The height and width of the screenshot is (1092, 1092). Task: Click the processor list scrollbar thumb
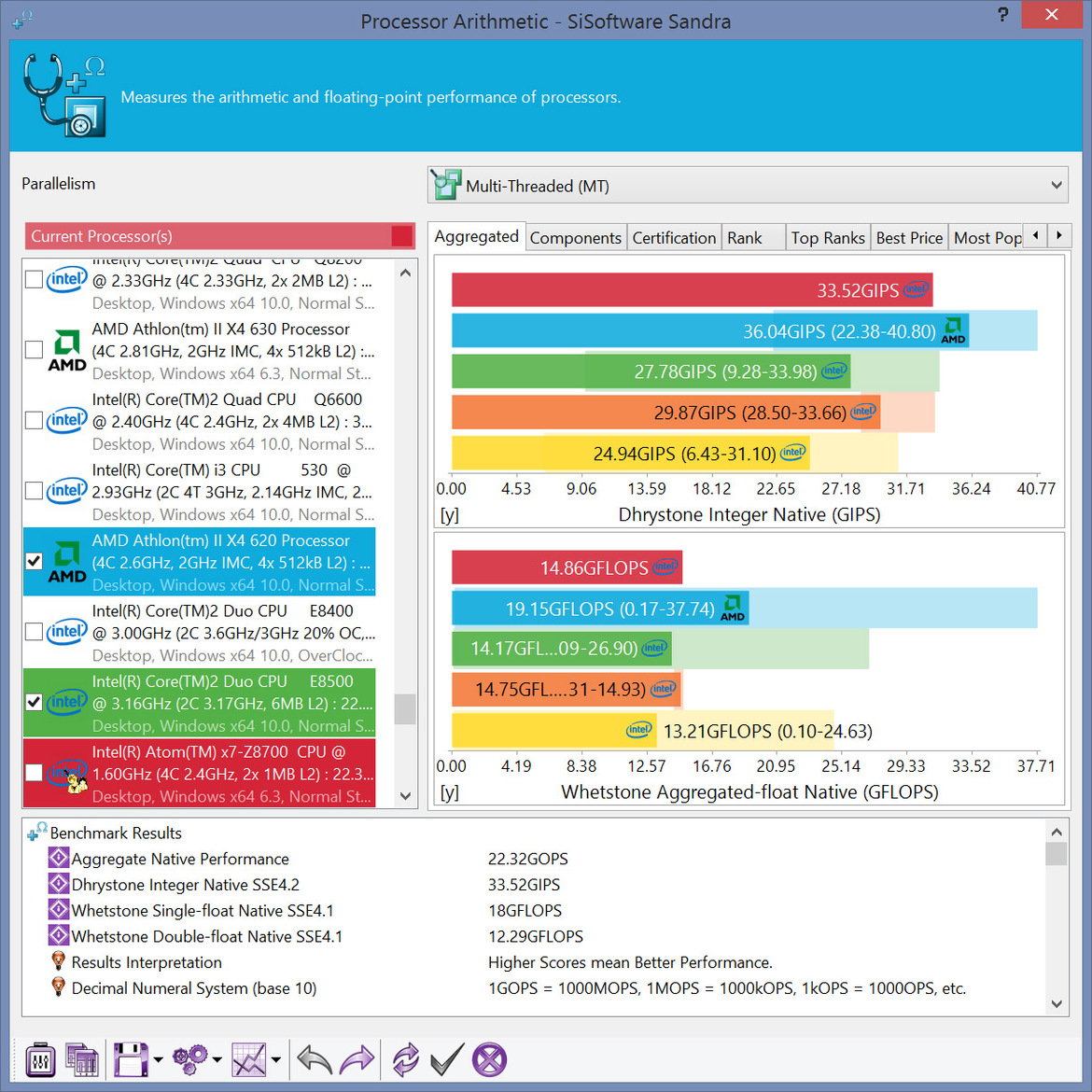point(405,709)
